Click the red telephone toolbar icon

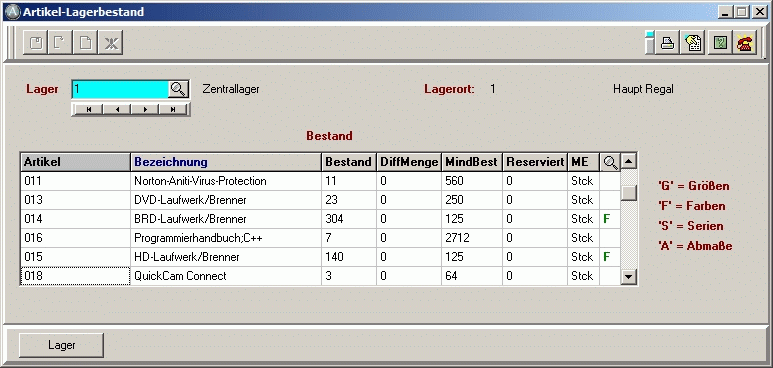[744, 43]
